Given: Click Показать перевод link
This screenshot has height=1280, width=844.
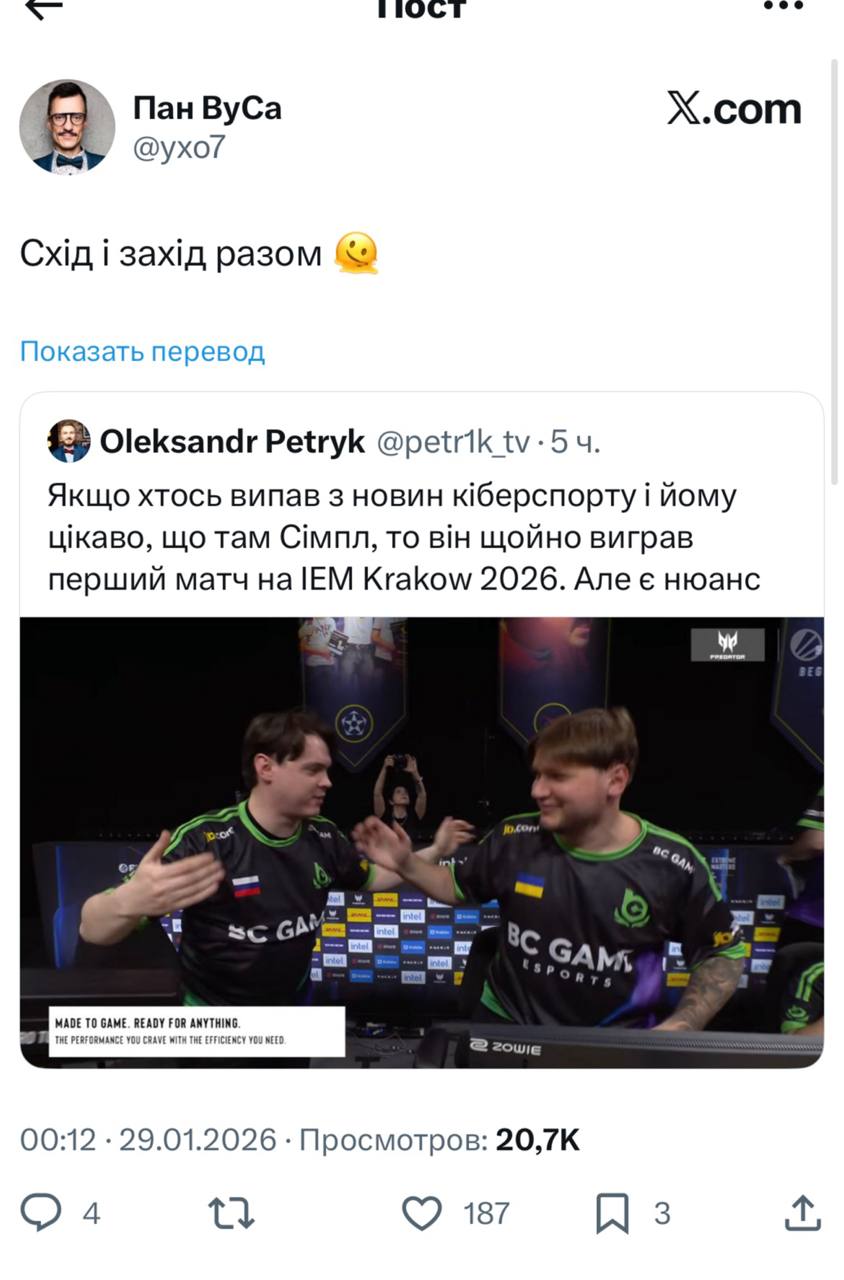Looking at the screenshot, I should click(x=142, y=352).
